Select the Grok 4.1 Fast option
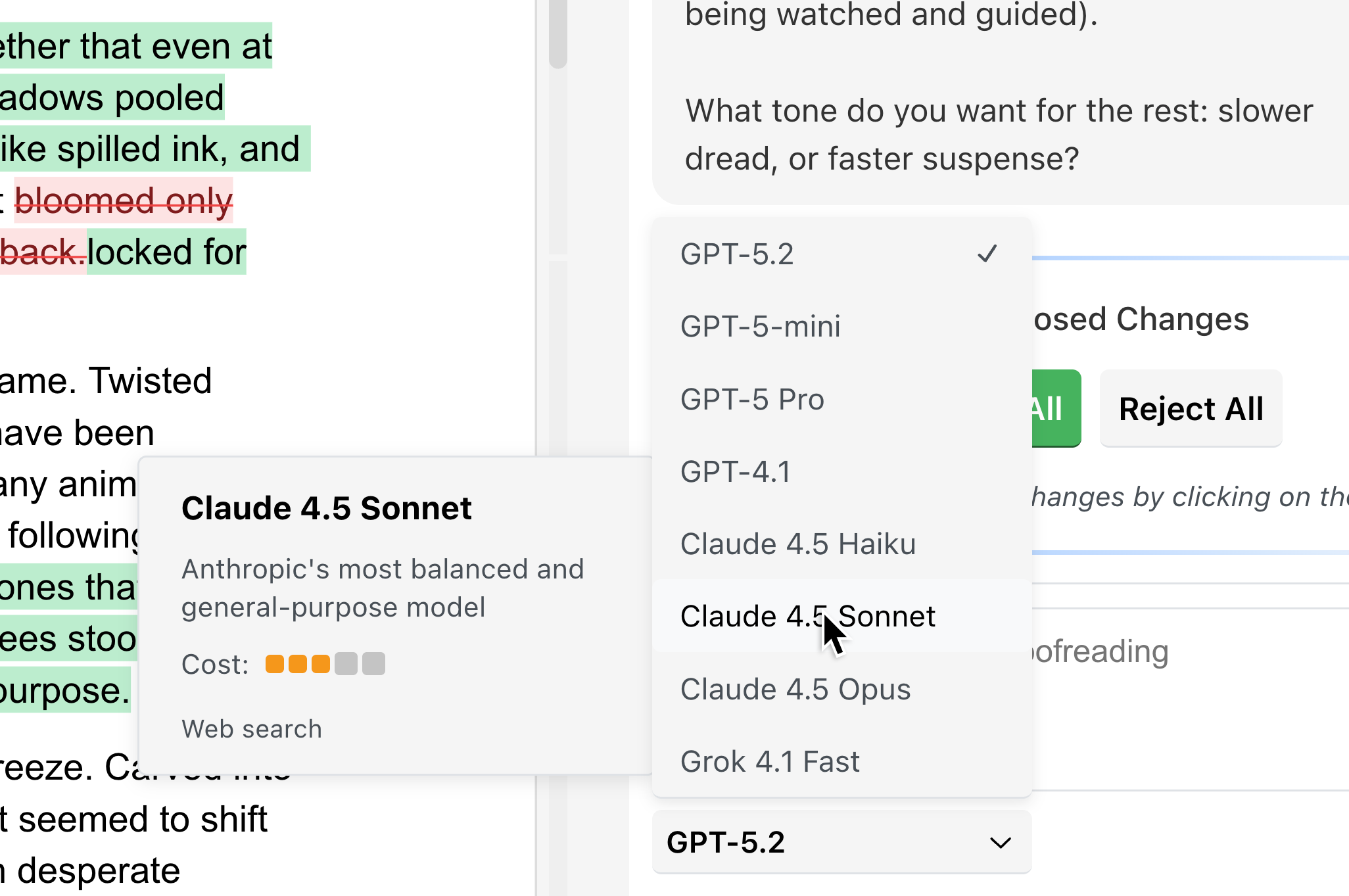Image resolution: width=1349 pixels, height=896 pixels. point(770,761)
